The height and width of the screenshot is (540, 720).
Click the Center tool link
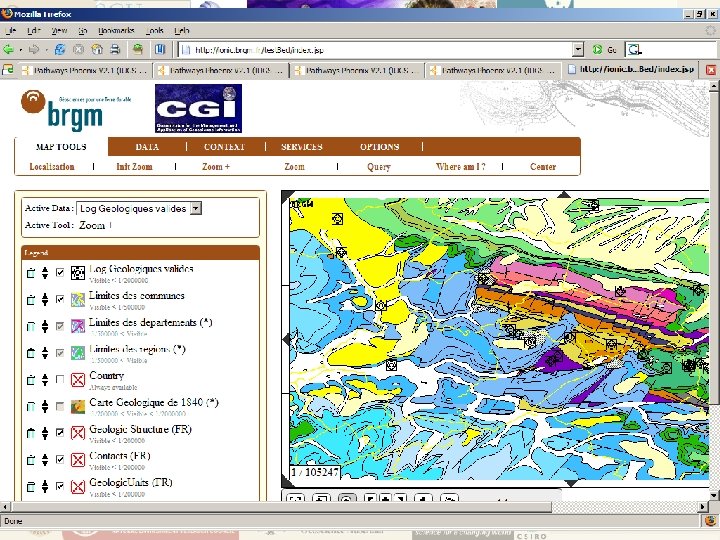(x=543, y=167)
